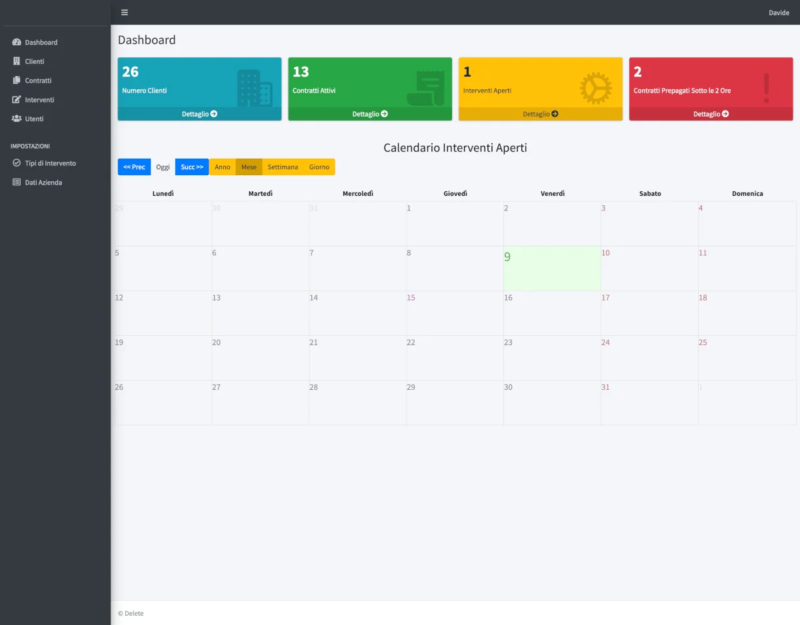Click the building icon next to Clienti

pos(17,61)
